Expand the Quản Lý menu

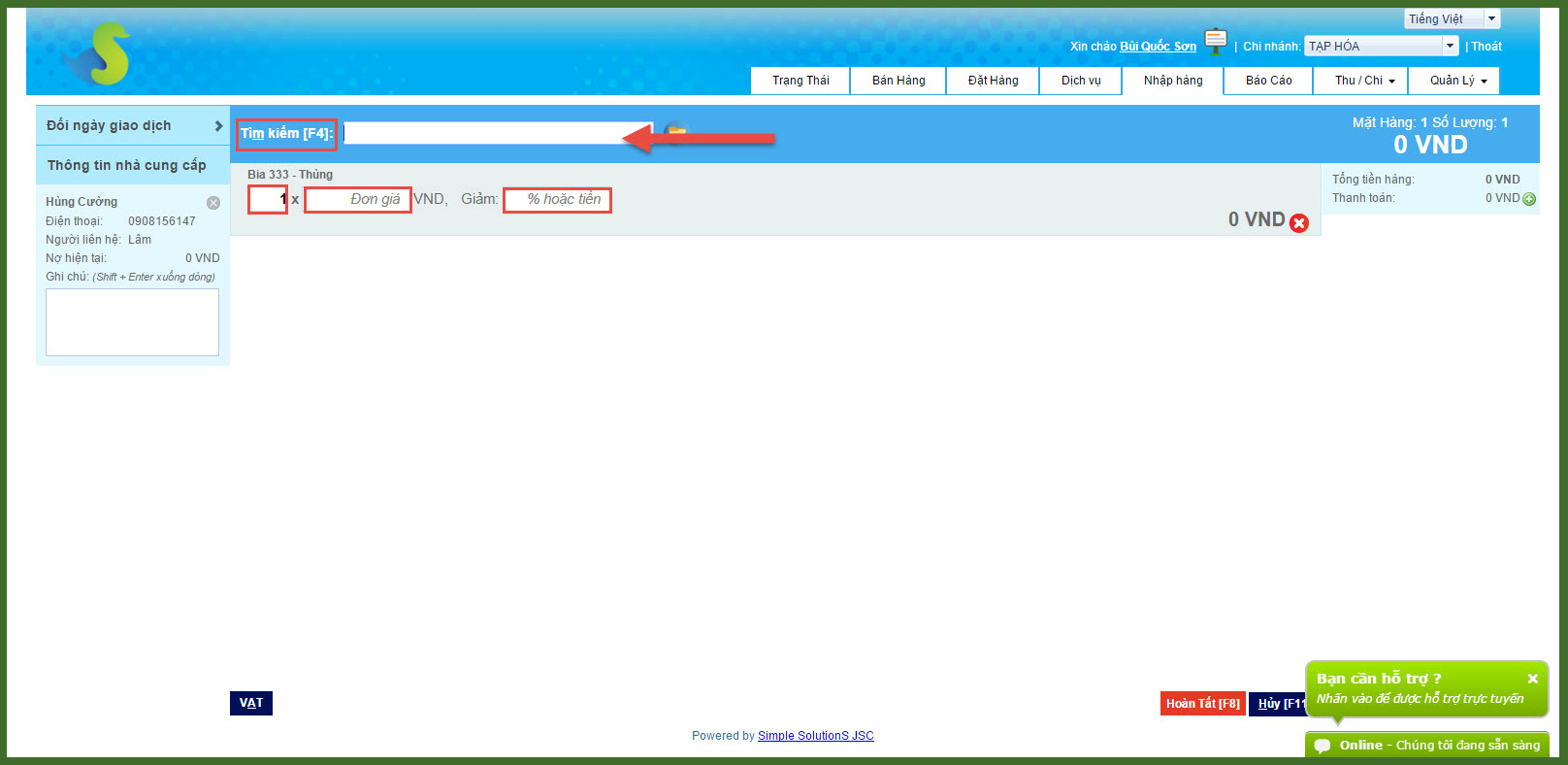tap(1457, 81)
